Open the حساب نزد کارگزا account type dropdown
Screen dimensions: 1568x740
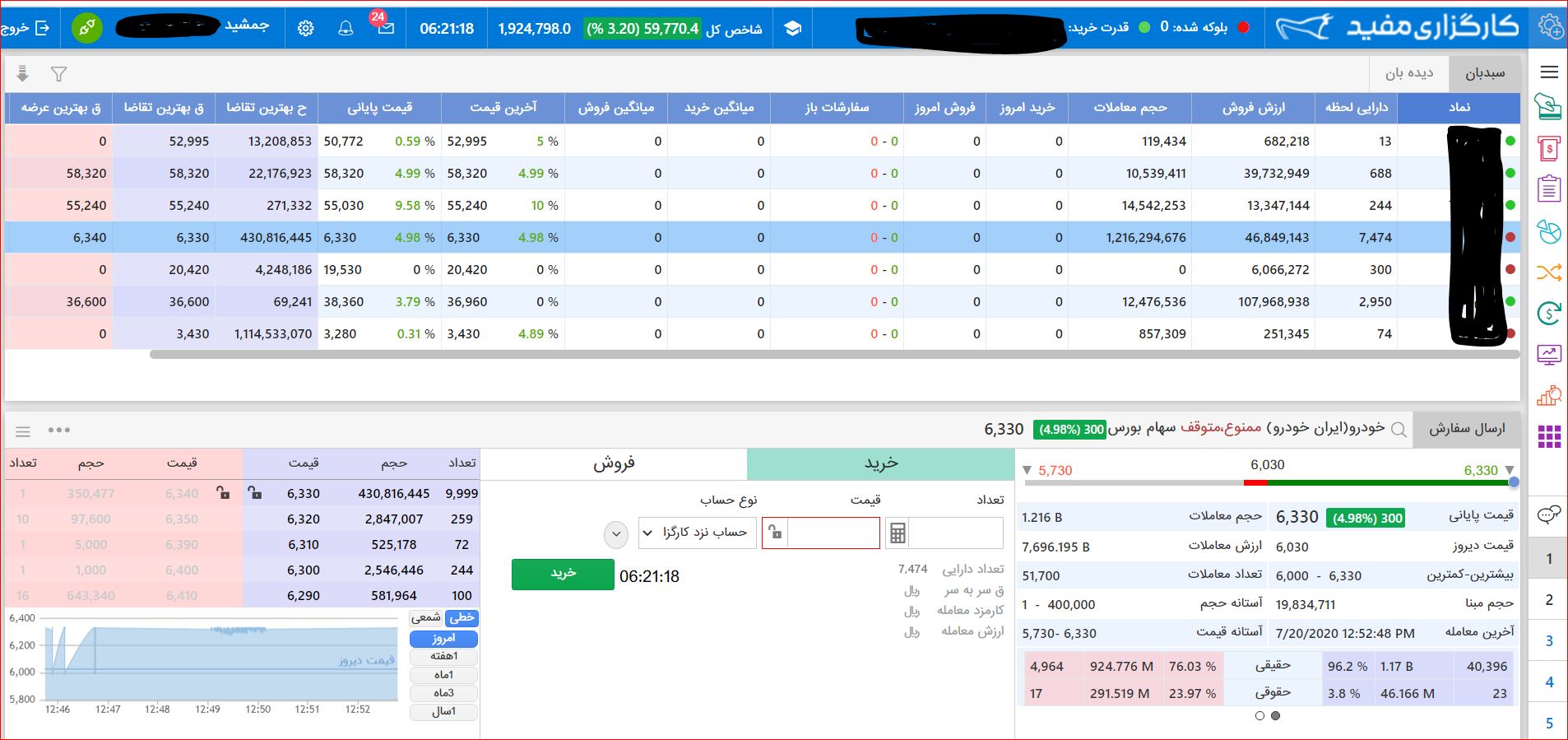(698, 533)
